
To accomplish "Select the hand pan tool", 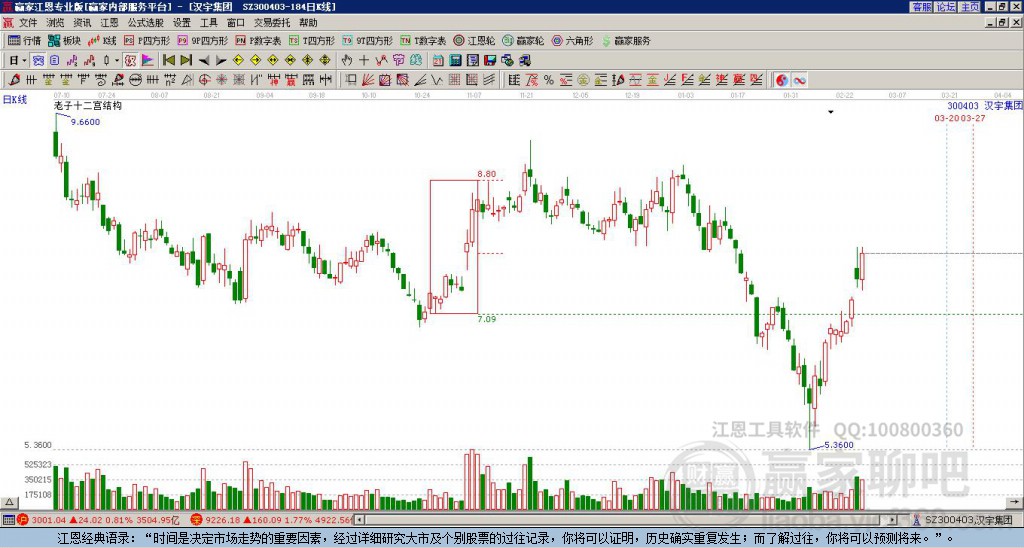I will tap(347, 61).
